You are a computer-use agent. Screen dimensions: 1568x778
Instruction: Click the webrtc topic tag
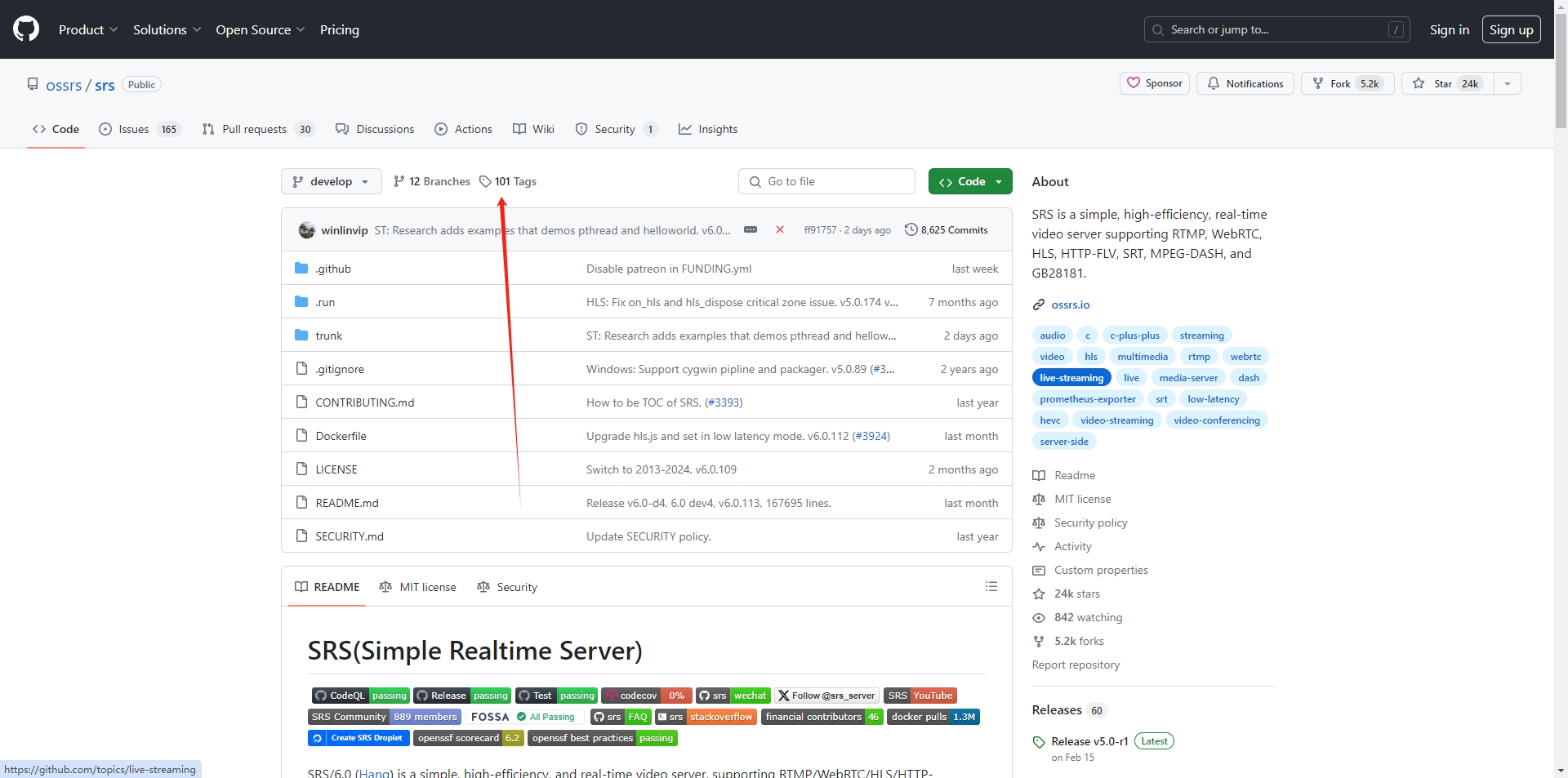pyautogui.click(x=1245, y=357)
